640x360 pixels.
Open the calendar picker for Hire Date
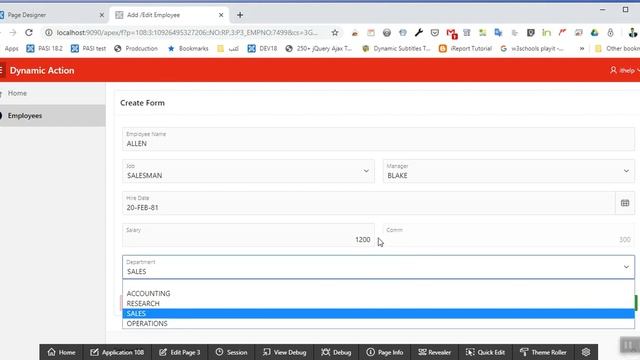[x=625, y=203]
